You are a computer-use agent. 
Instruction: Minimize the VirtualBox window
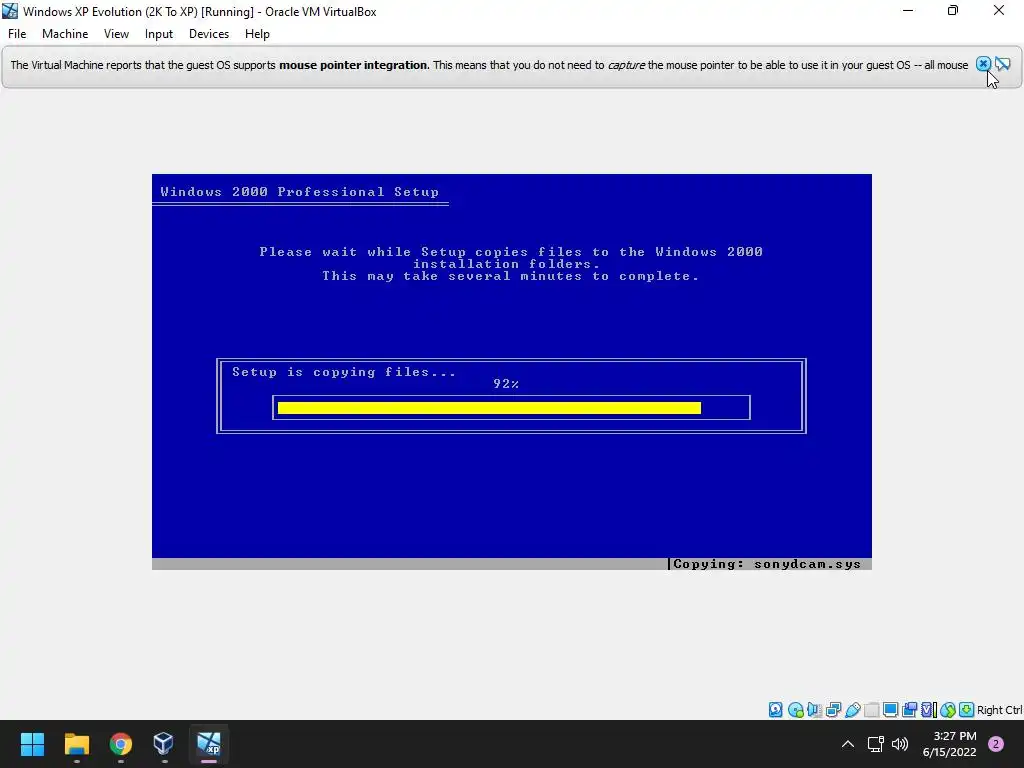(x=908, y=10)
